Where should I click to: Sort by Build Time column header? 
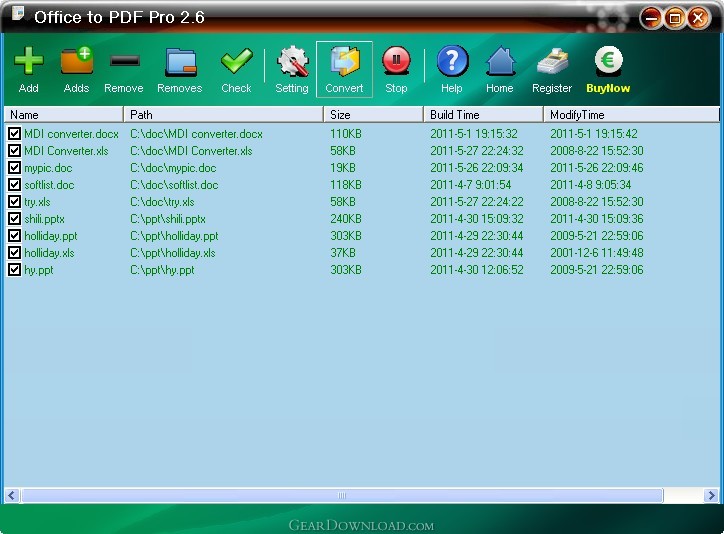click(x=483, y=114)
